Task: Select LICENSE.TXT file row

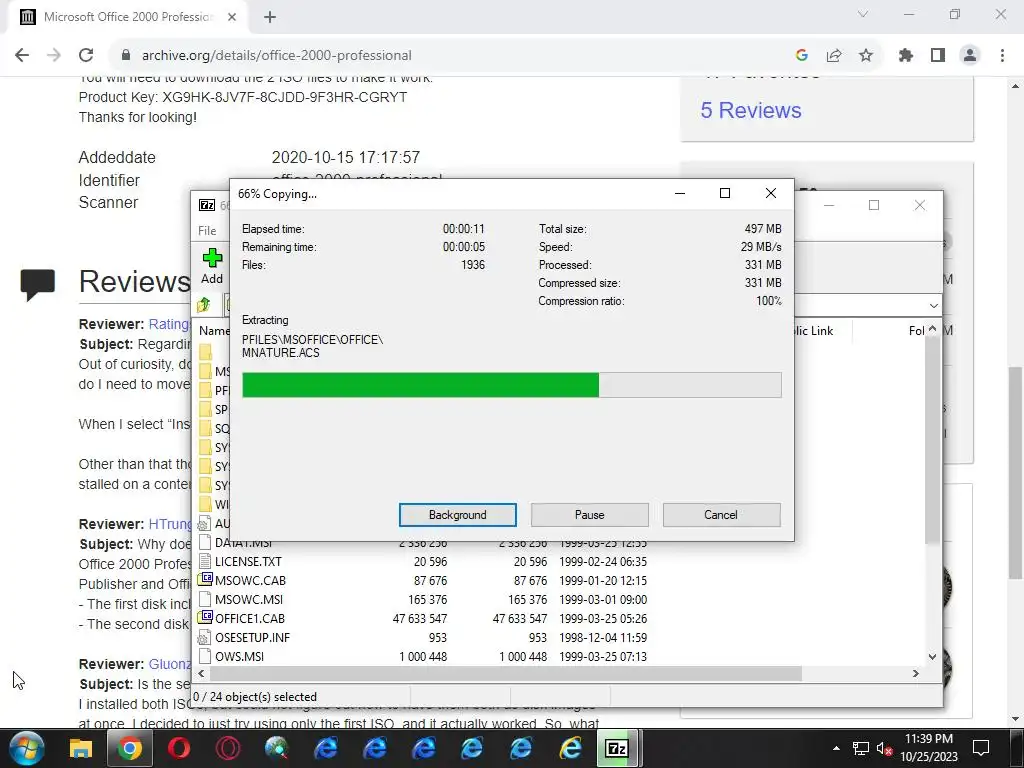Action: pos(423,562)
